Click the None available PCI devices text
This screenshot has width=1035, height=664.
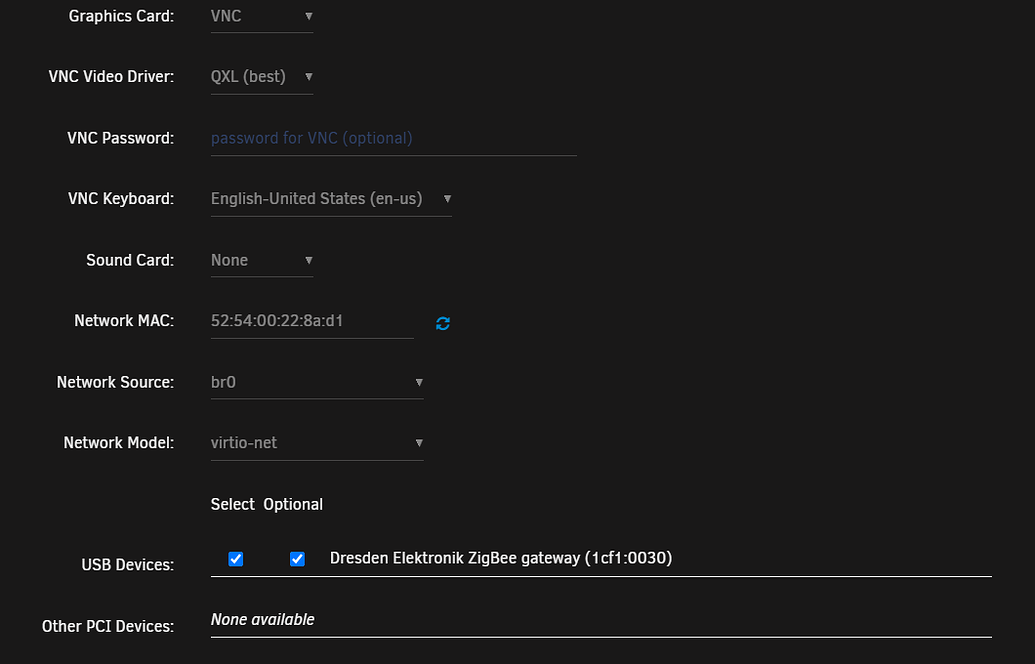[x=262, y=619]
